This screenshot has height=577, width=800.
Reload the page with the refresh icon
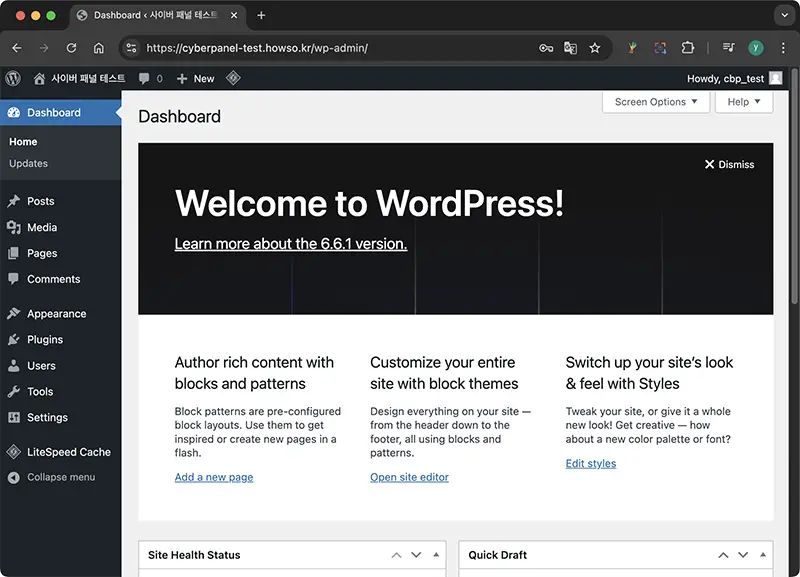[x=71, y=48]
